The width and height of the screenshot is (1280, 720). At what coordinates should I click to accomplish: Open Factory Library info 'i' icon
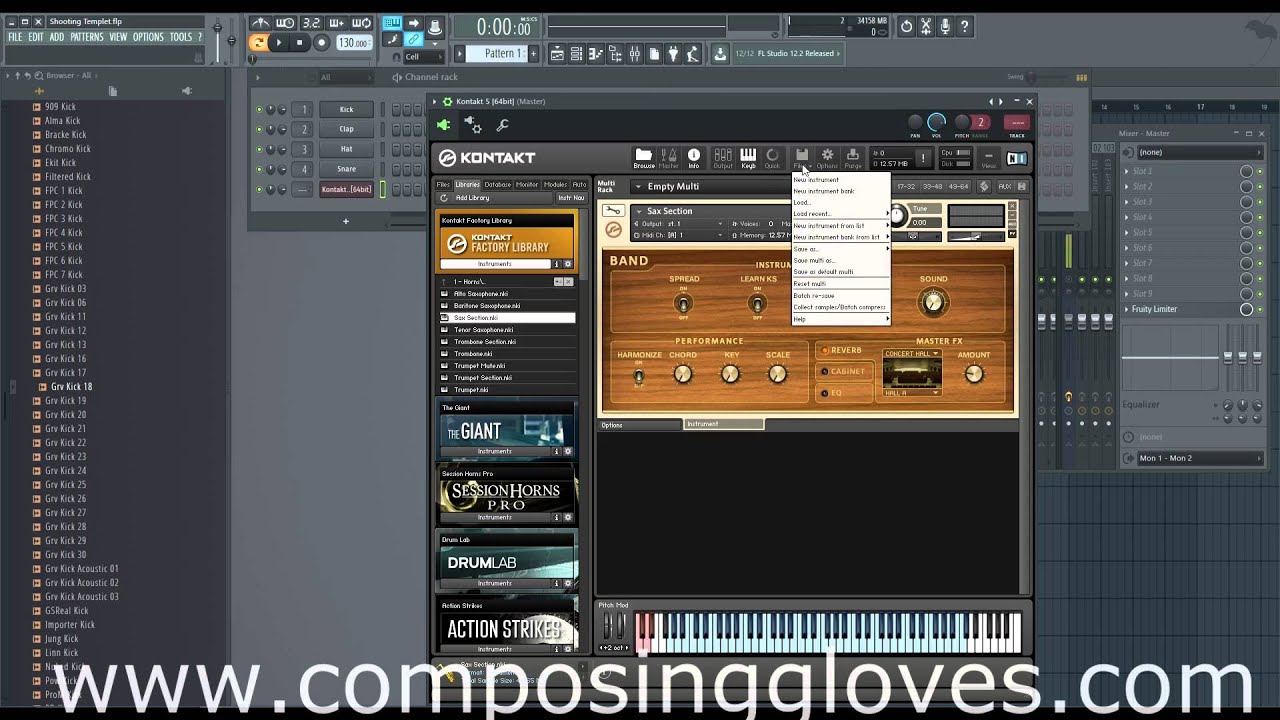tap(557, 264)
